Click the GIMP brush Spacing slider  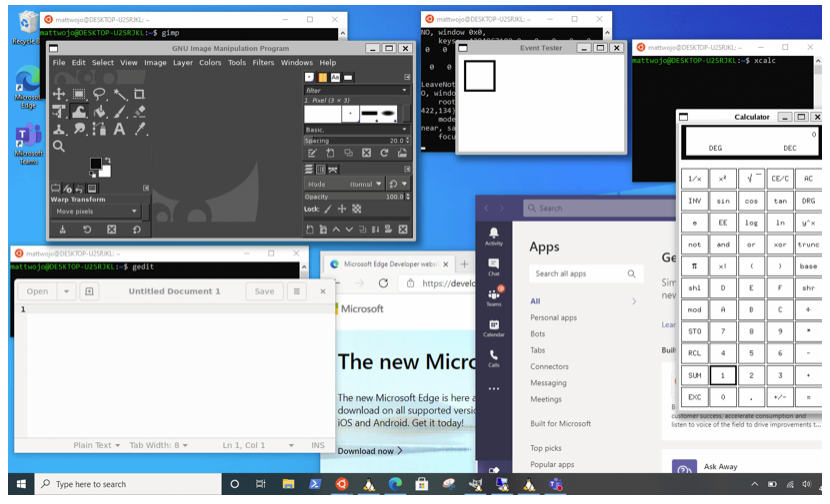click(357, 141)
